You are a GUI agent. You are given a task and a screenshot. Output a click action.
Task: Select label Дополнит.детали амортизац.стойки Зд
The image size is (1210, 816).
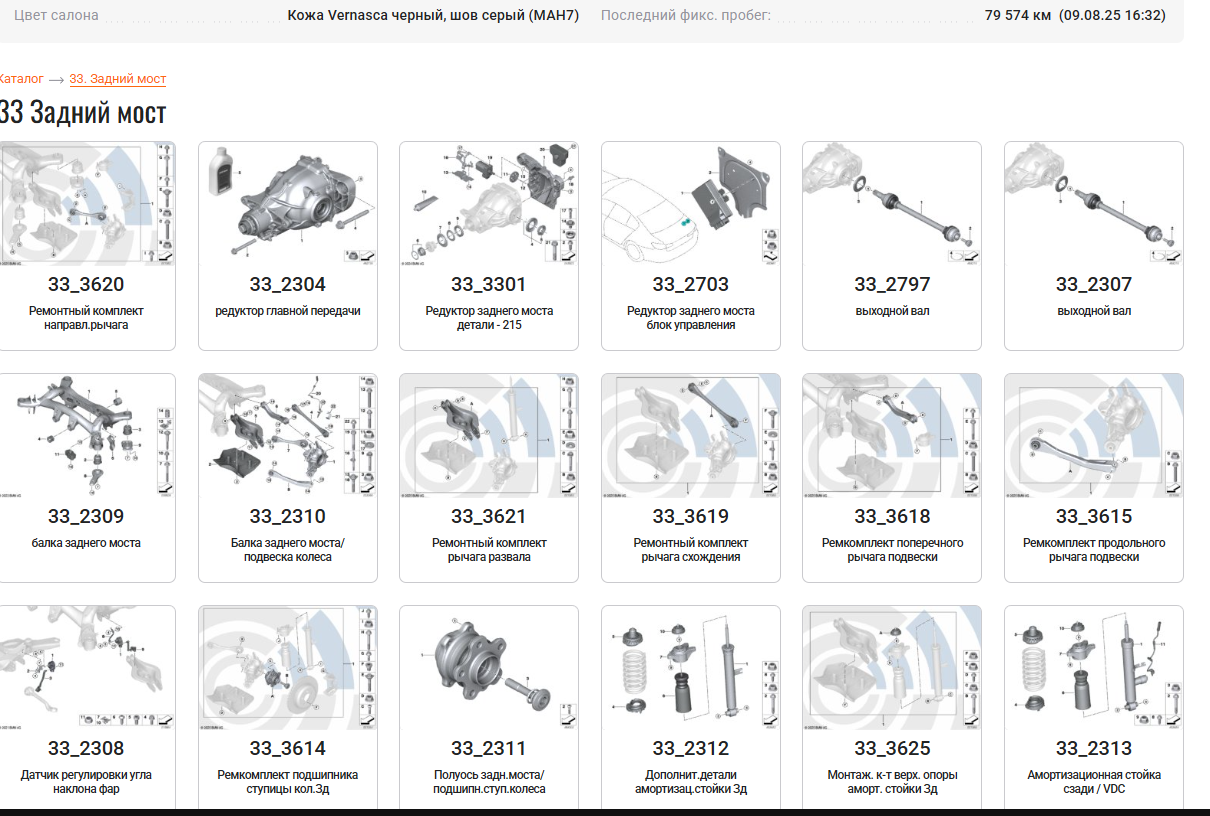[x=691, y=782]
